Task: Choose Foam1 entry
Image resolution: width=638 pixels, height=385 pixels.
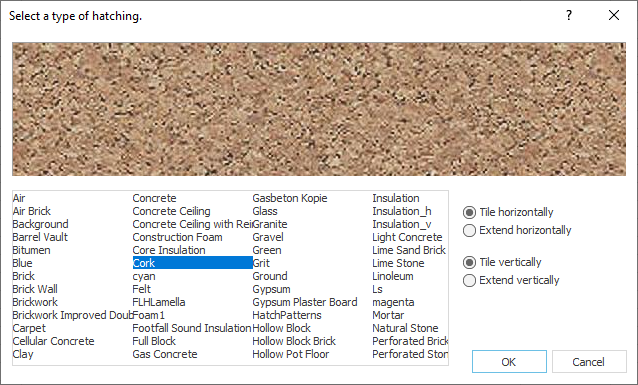Action: [x=149, y=315]
